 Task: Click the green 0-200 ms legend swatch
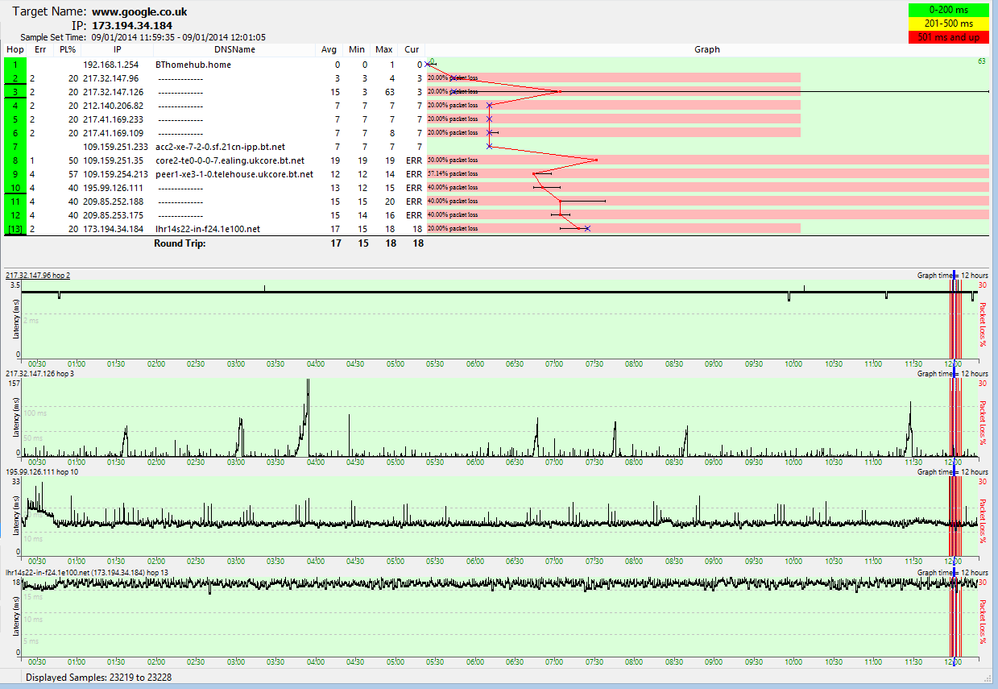(948, 10)
